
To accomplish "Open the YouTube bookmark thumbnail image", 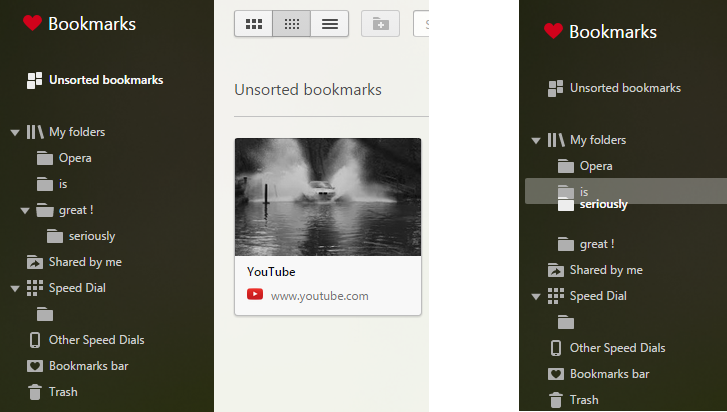I will [327, 197].
